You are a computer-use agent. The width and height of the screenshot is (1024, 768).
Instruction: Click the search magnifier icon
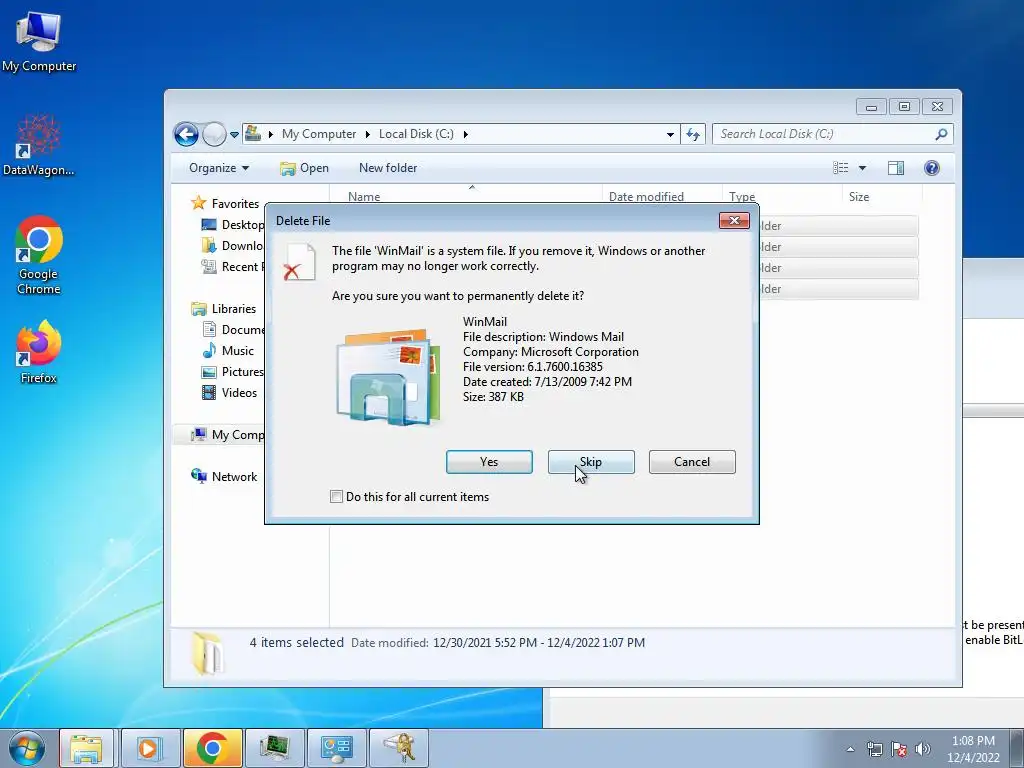tap(941, 134)
